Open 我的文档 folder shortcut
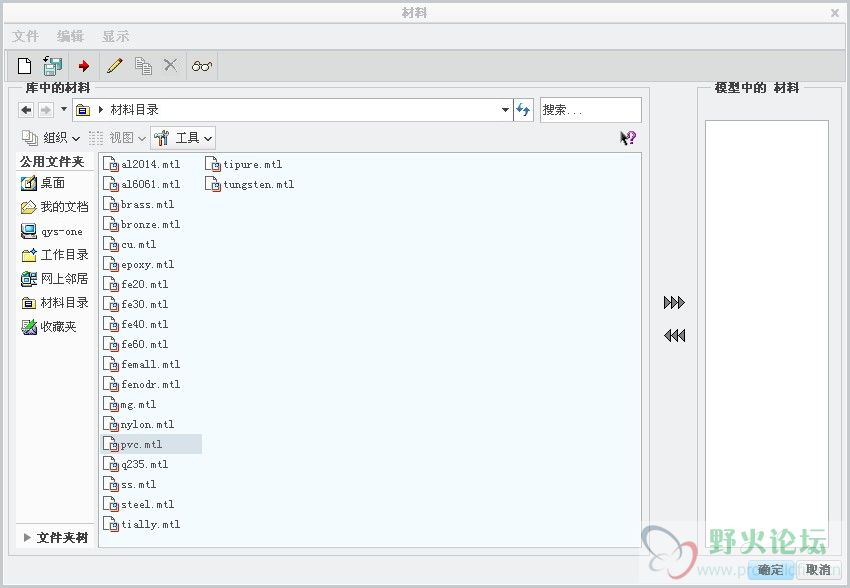The height and width of the screenshot is (588, 850). (54, 207)
